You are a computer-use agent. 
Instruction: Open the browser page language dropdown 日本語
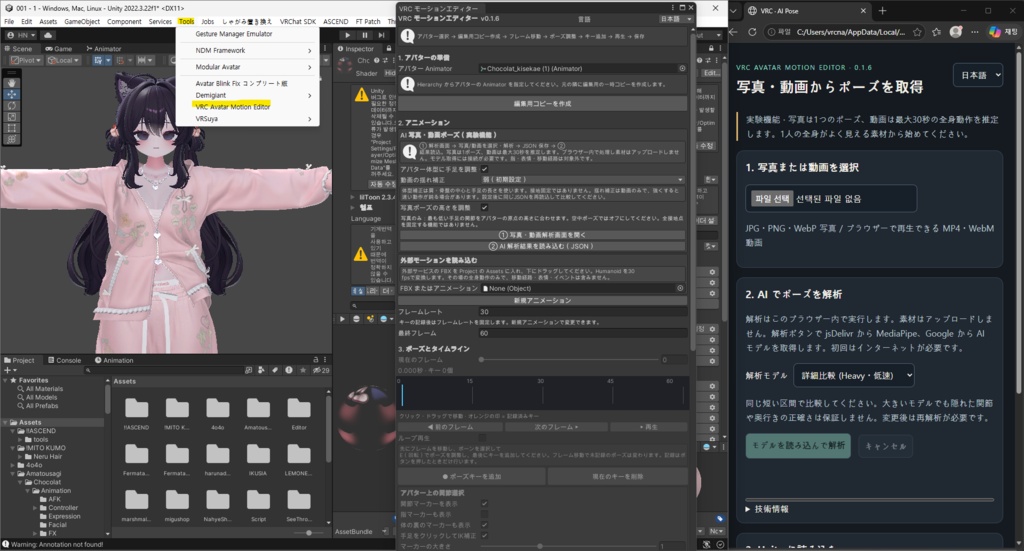(x=978, y=75)
